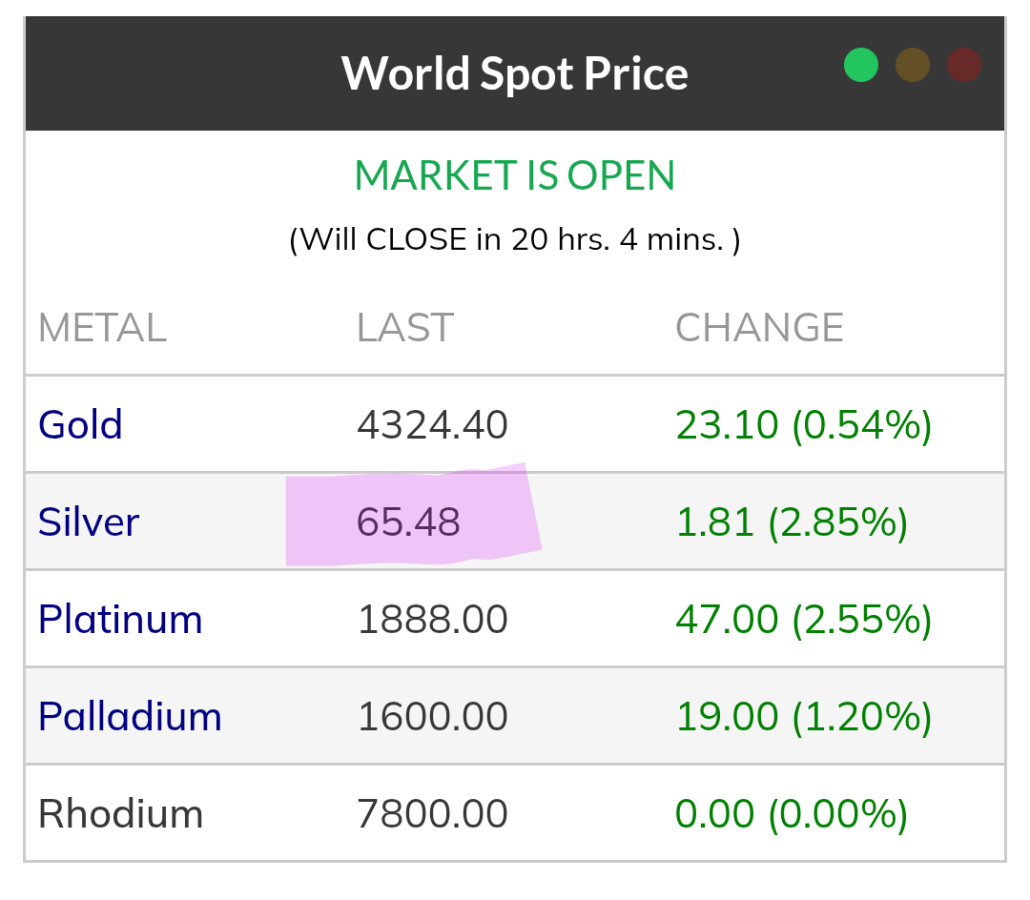
Task: Click the LAST column header
Action: 405,328
